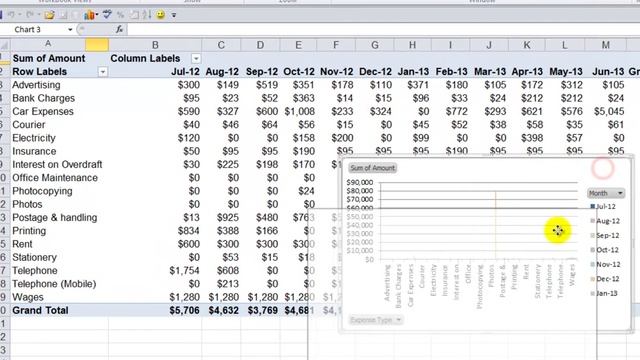This screenshot has height=360, width=640.
Task: Open the Row Labels filter dropdown
Action: point(103,72)
